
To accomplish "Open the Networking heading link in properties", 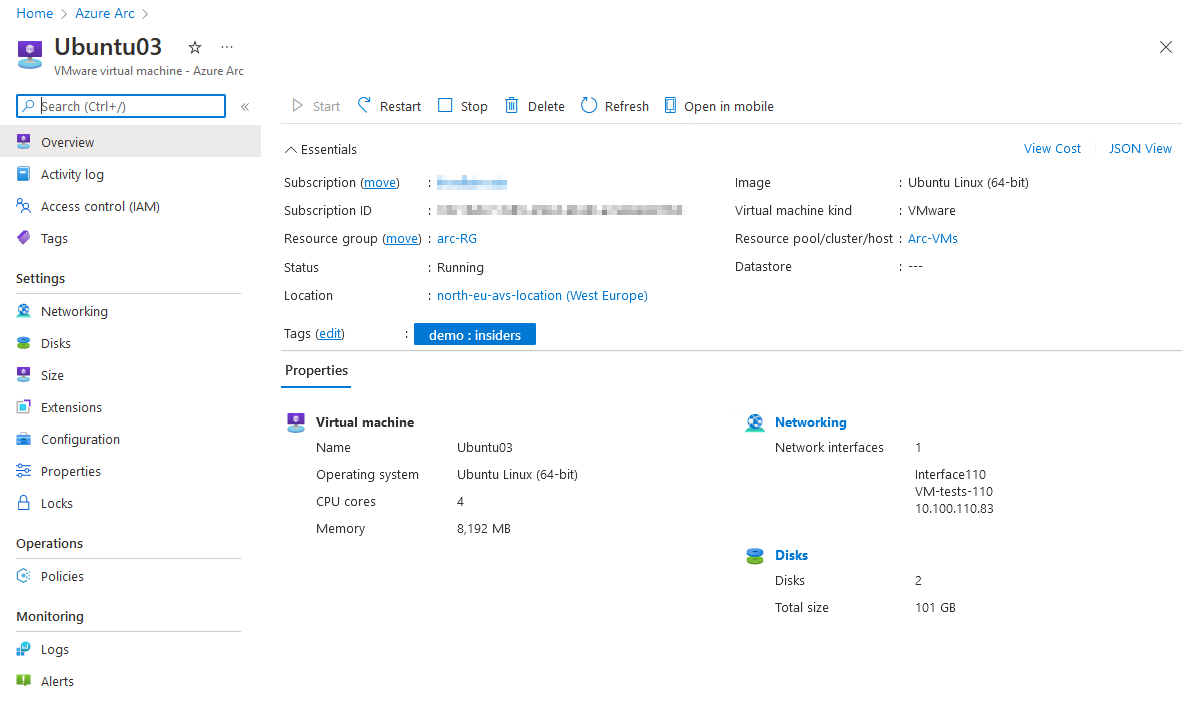I will 810,422.
